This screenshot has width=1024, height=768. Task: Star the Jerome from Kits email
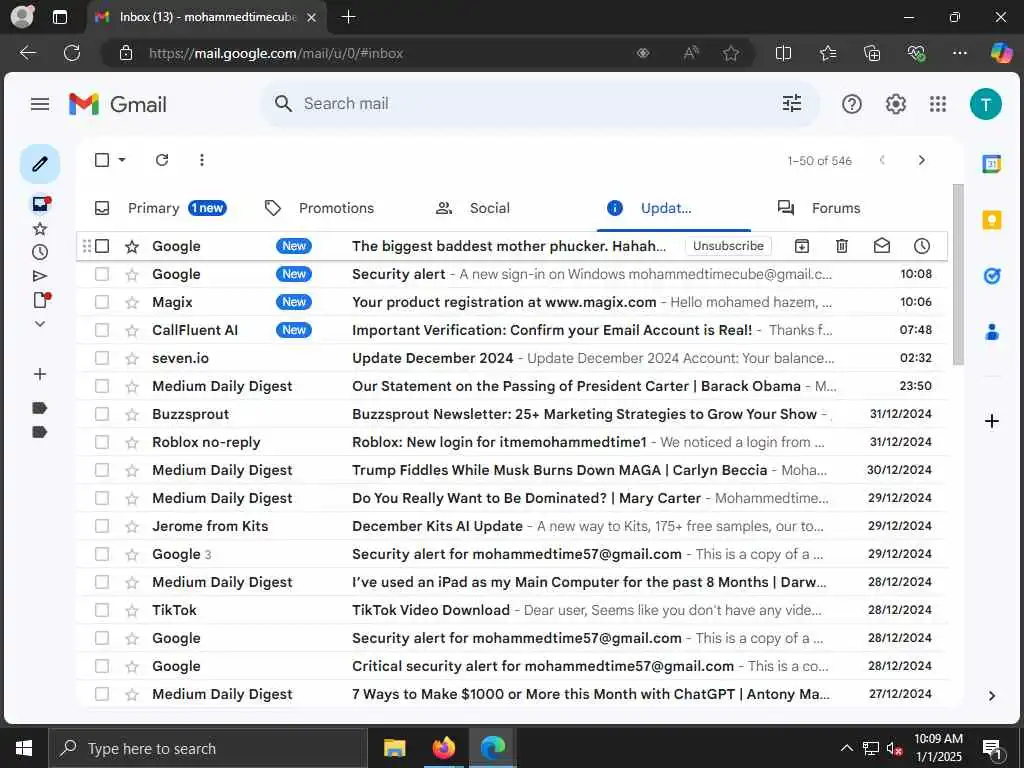(x=132, y=526)
